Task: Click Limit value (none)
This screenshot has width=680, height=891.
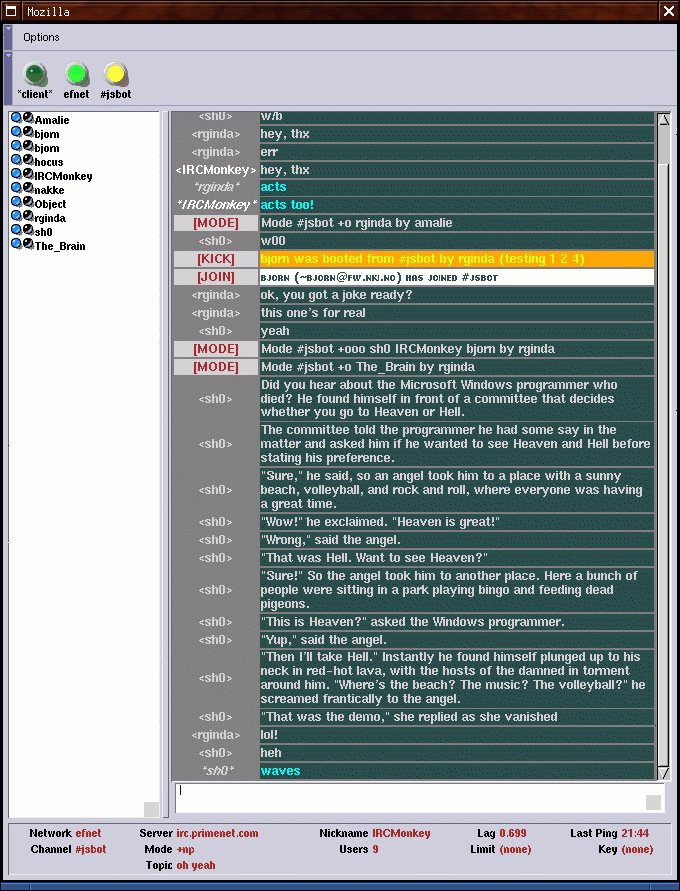Action: point(515,850)
